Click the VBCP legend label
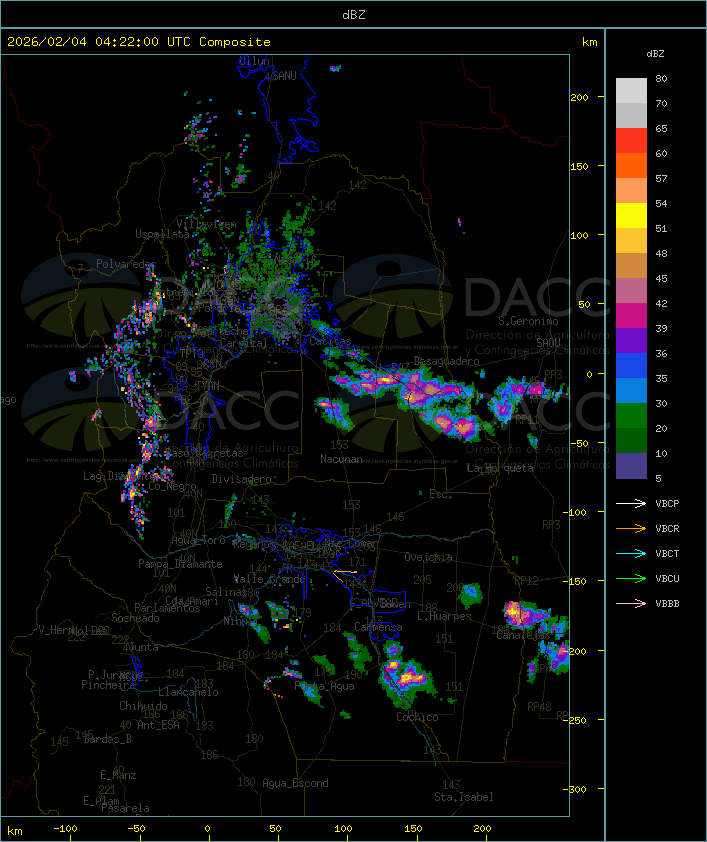707x842 pixels. click(x=667, y=504)
